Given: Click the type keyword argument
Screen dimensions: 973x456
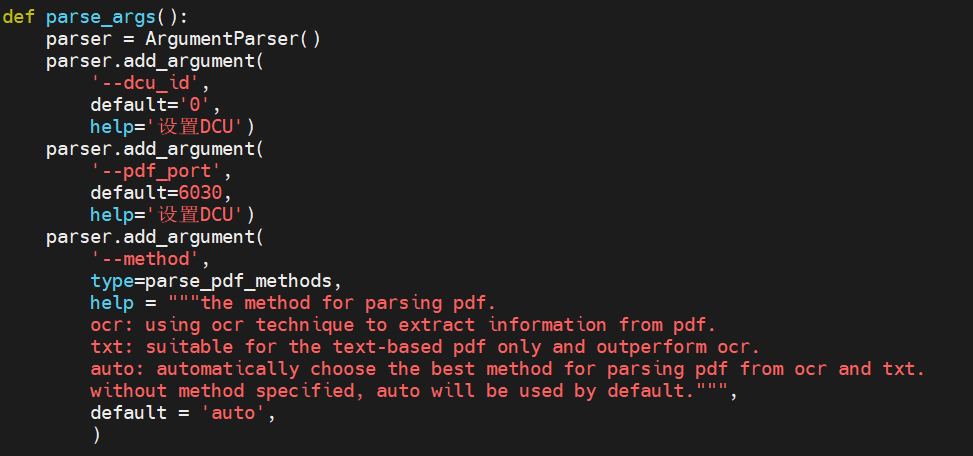Looking at the screenshot, I should pos(111,281).
